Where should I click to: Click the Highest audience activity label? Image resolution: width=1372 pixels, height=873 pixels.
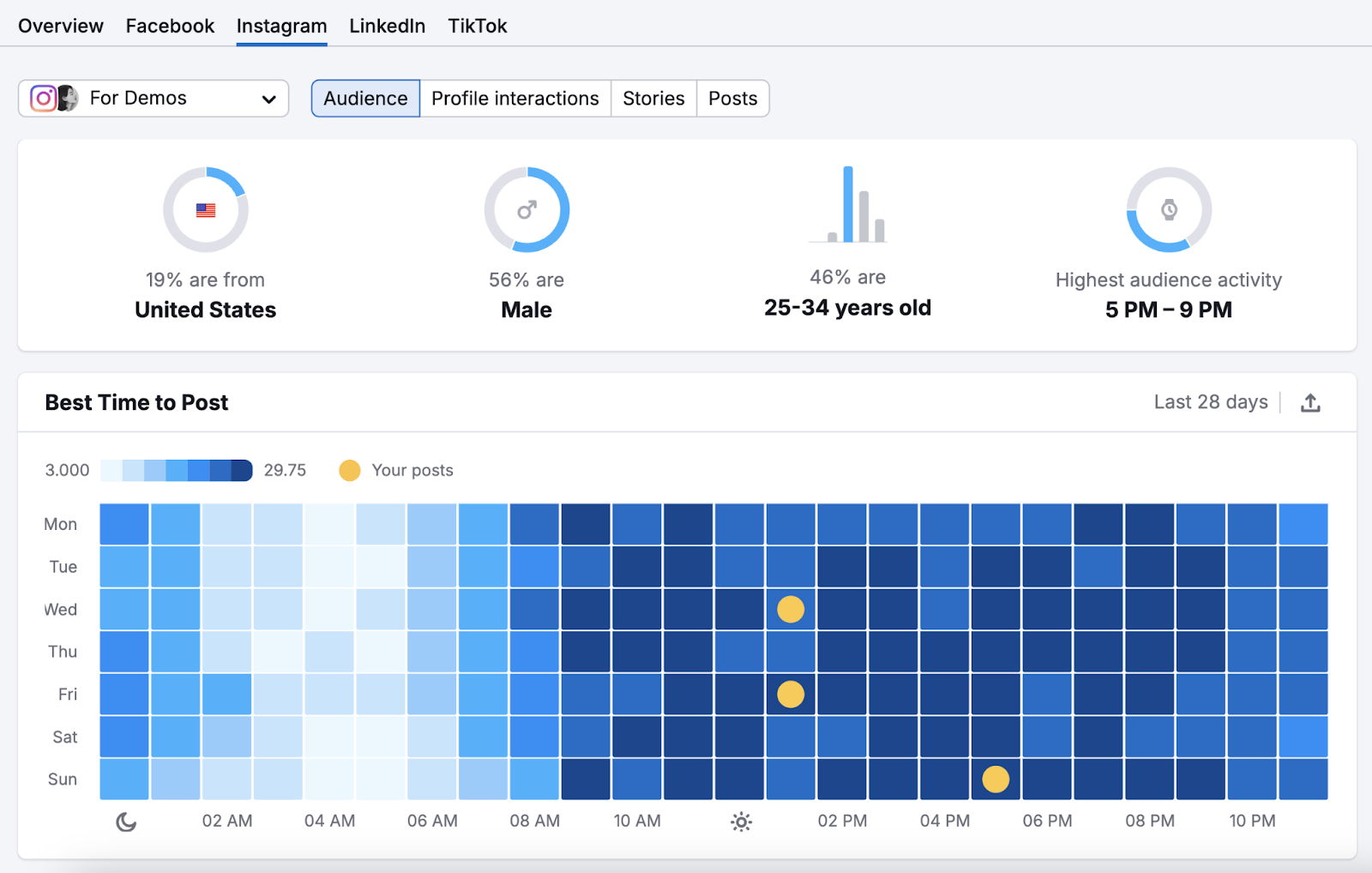(x=1169, y=280)
